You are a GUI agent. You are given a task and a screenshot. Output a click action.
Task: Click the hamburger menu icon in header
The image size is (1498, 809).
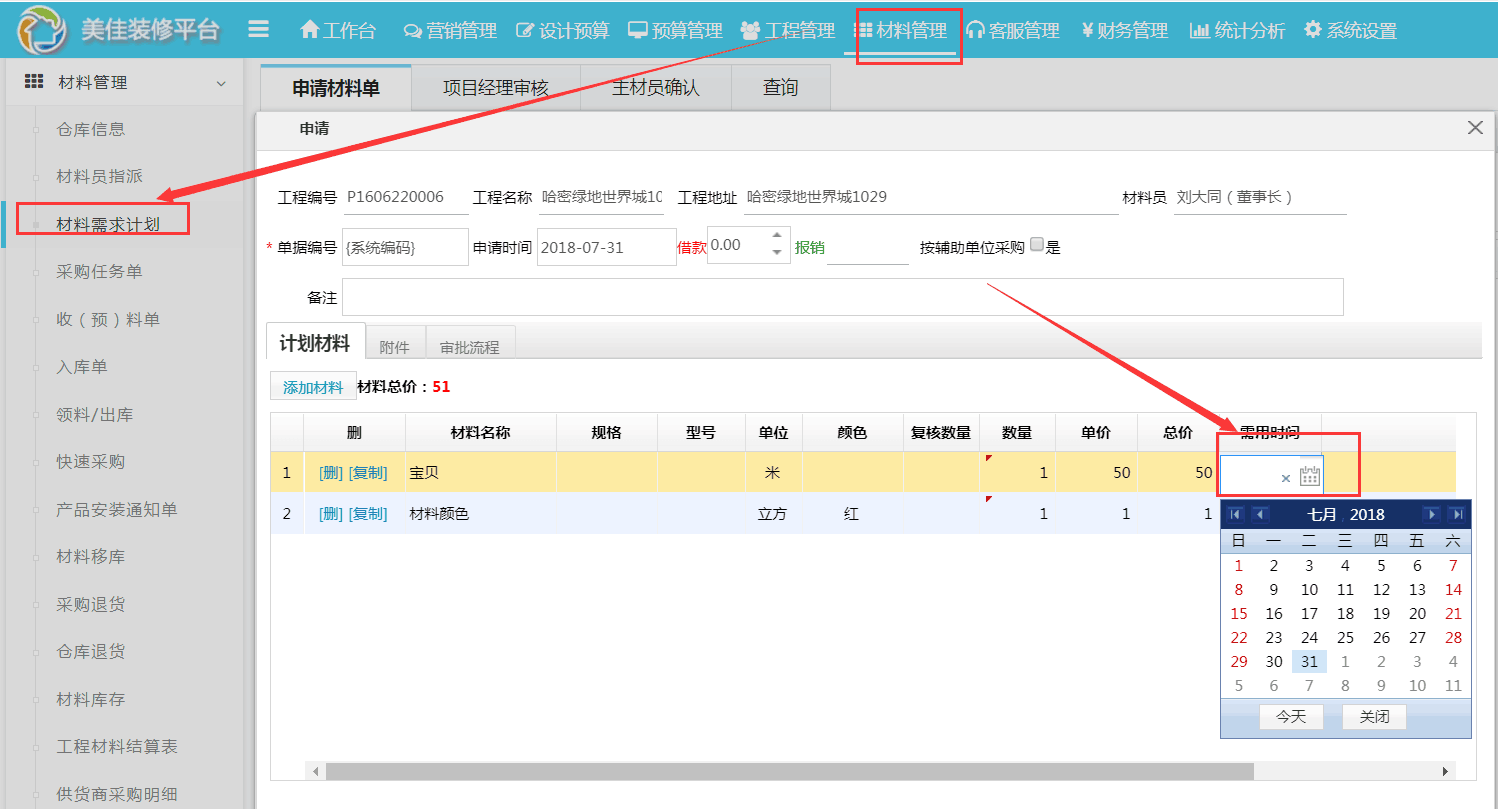pos(258,30)
